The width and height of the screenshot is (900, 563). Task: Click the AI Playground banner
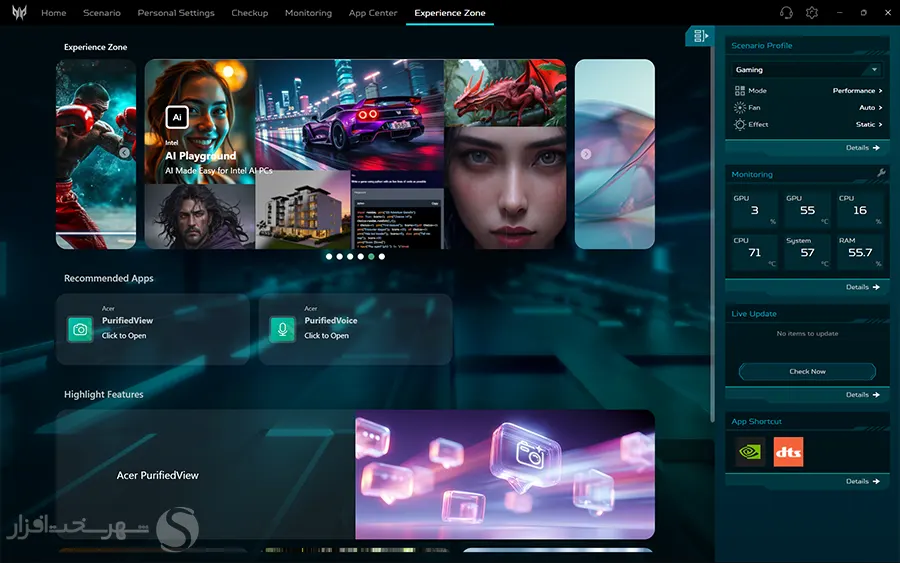tap(355, 154)
